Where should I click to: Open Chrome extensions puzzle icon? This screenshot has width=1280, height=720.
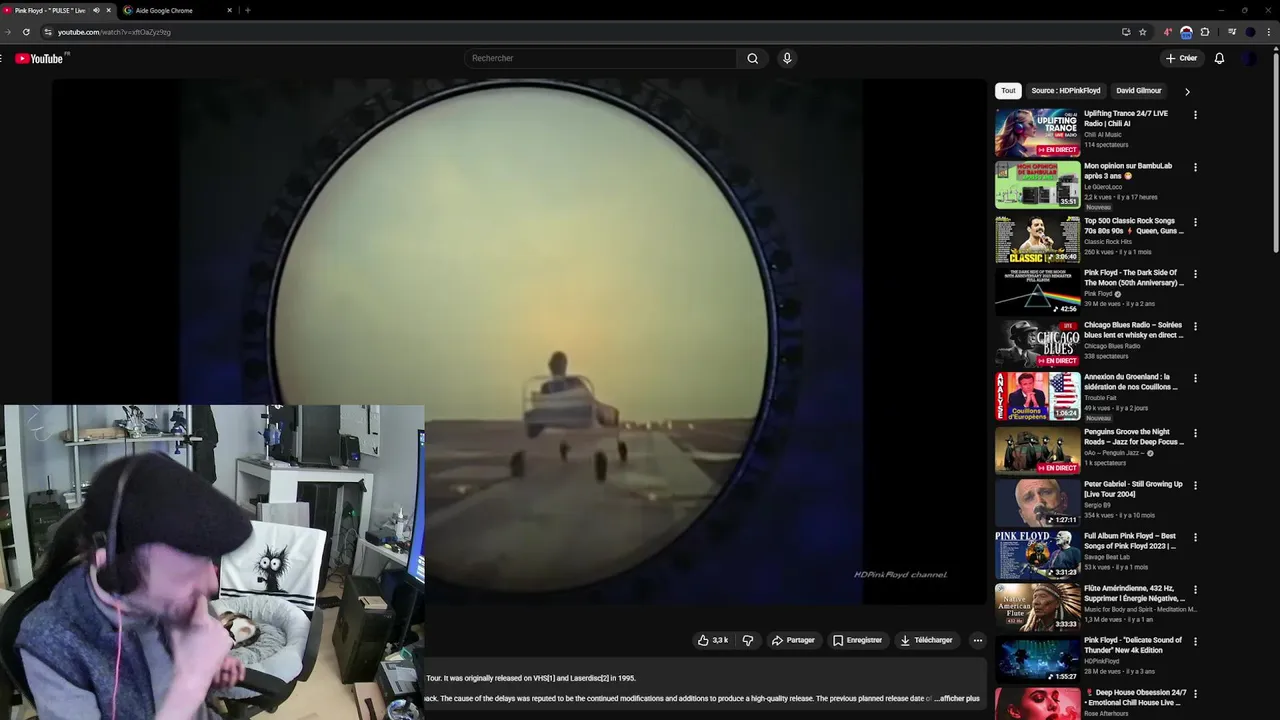click(1205, 32)
